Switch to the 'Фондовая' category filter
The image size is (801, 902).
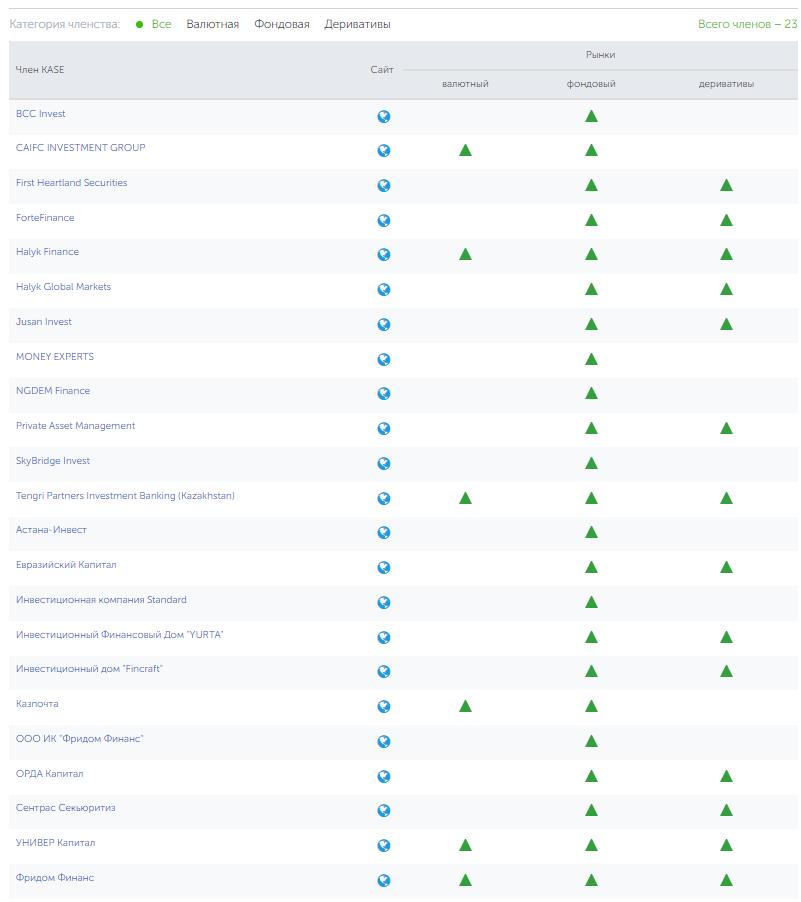point(281,24)
